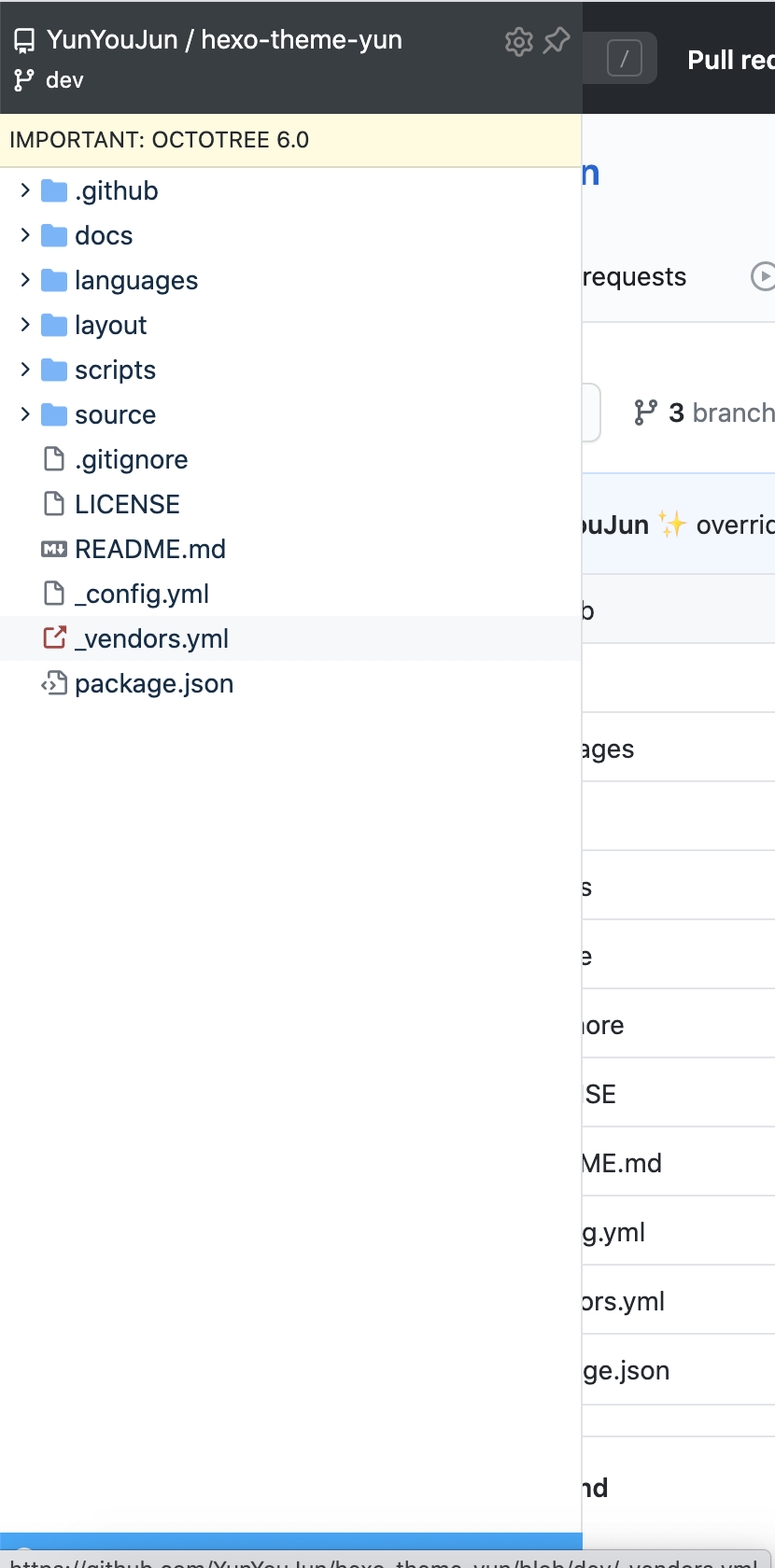Viewport: 775px width, 1568px height.
Task: Click the markdown icon beside README.md
Action: coord(53,549)
